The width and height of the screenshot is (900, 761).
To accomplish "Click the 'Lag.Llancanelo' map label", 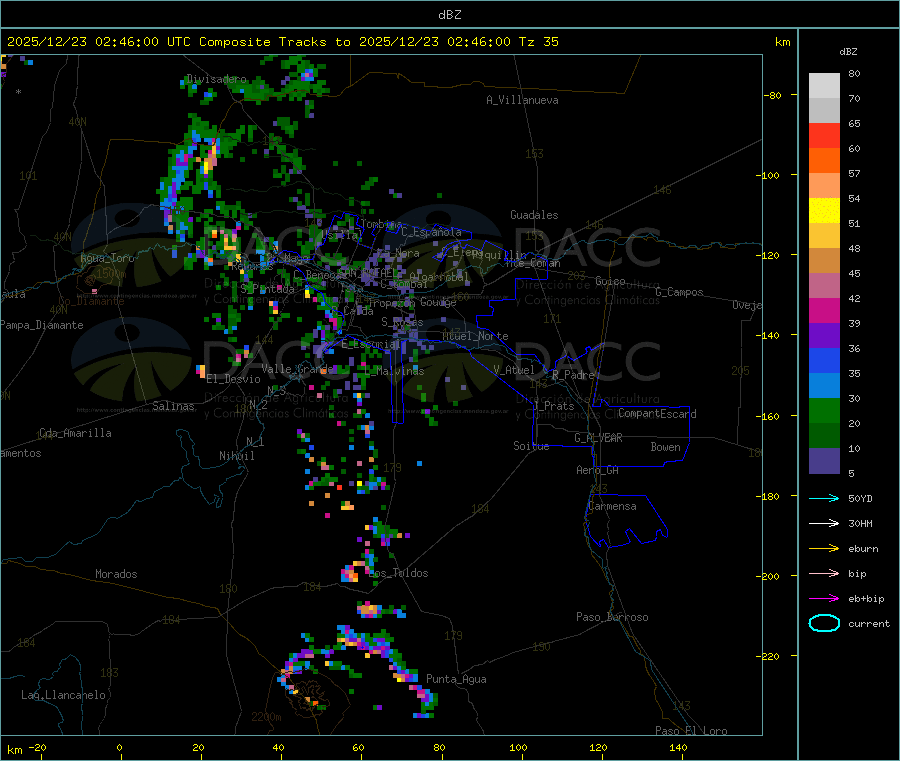I will coord(63,696).
